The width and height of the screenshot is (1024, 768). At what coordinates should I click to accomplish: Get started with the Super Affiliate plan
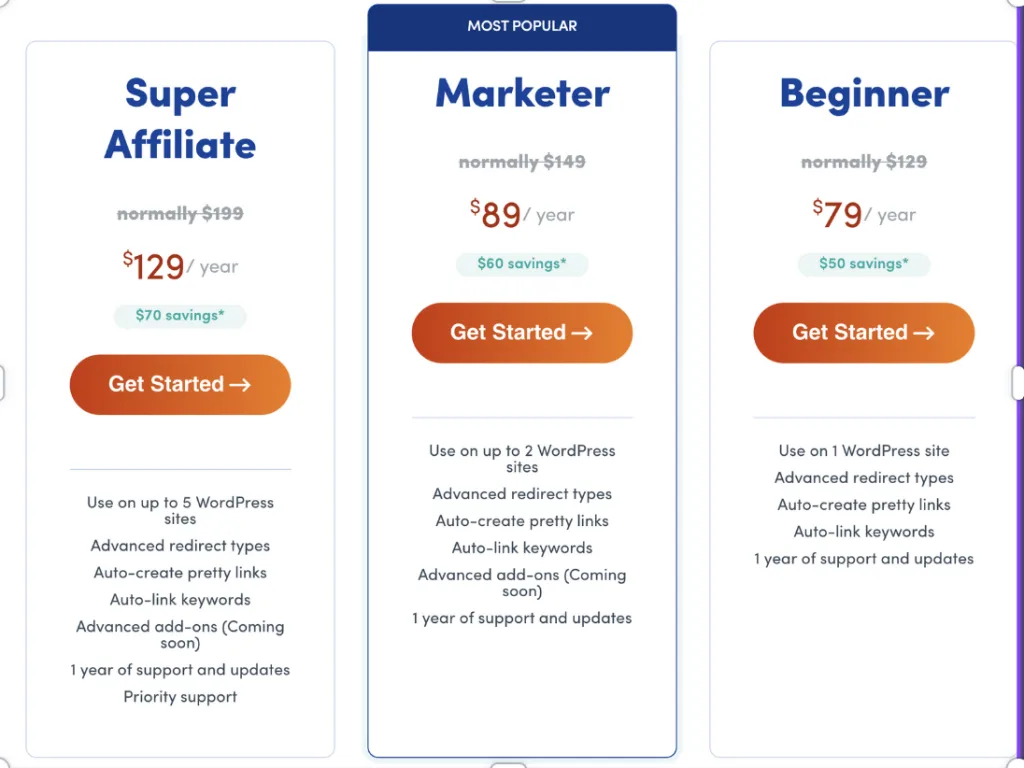180,385
